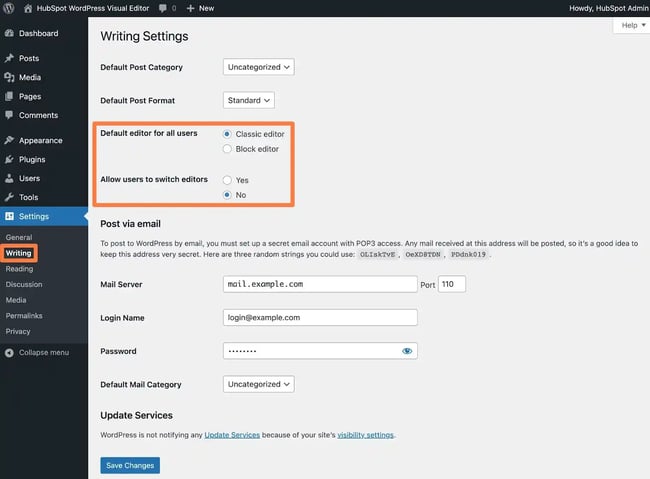Expand the Help tab dropdown
Screen dimensions: 650x479
pos(633,25)
